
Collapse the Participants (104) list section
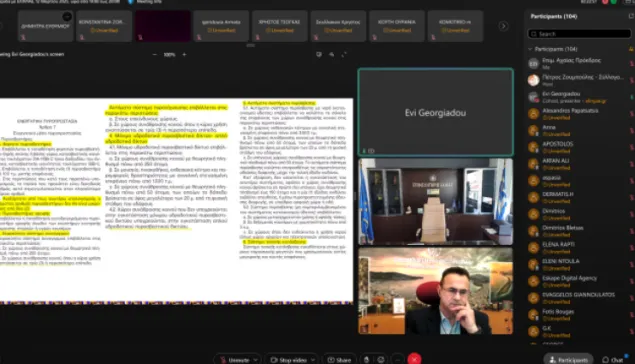tap(530, 49)
